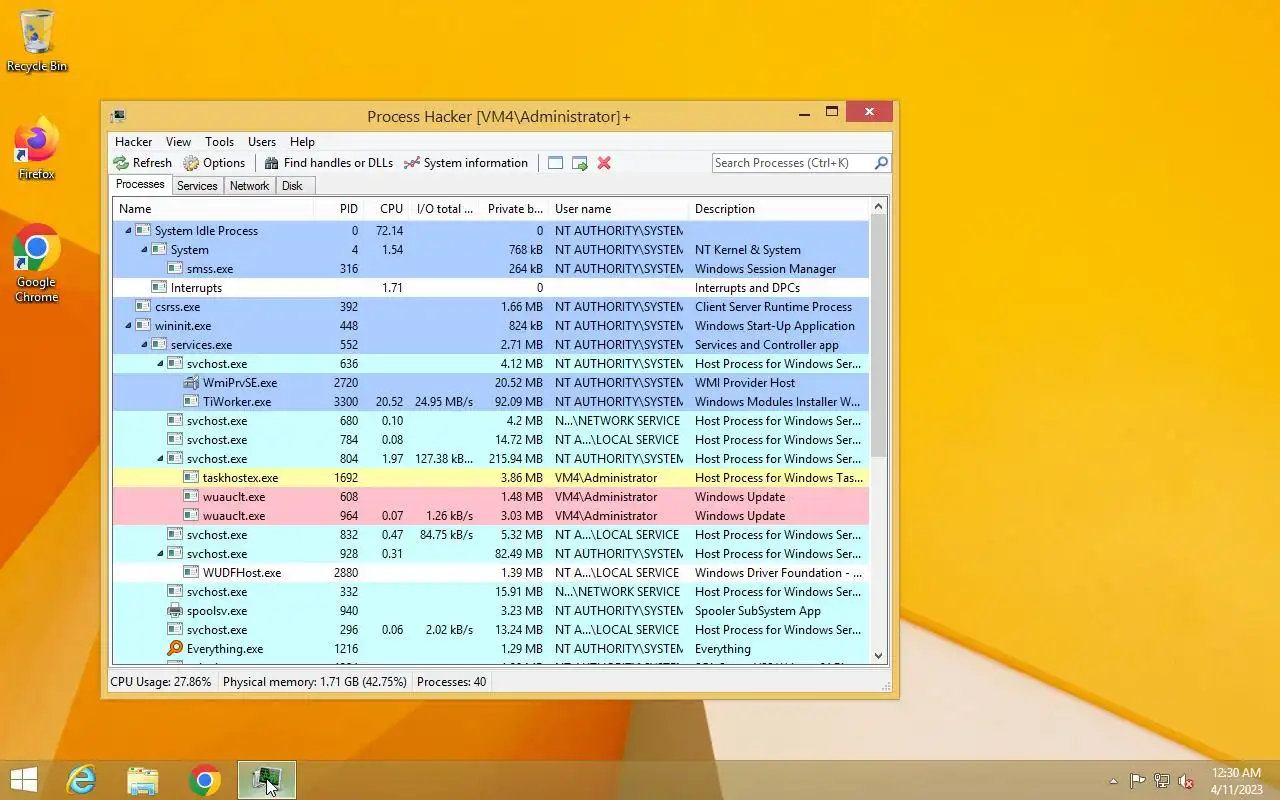Image resolution: width=1280 pixels, height=800 pixels.
Task: Click the Process Hacker taskbar button
Action: click(267, 780)
